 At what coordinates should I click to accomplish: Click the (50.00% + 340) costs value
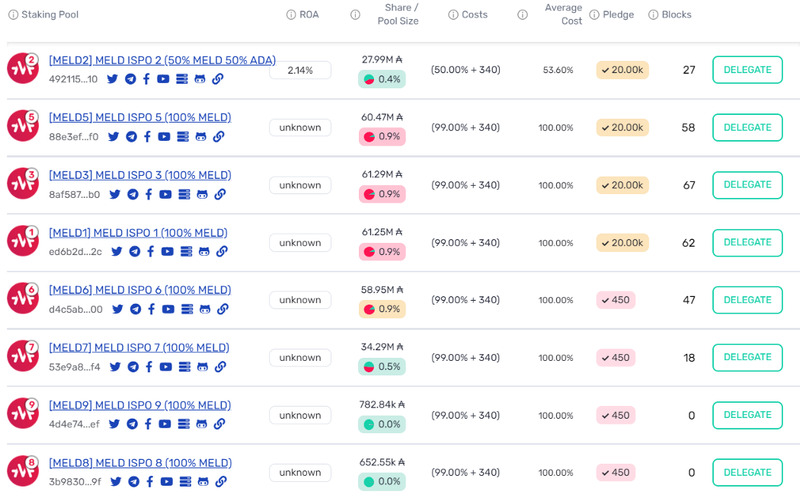click(465, 70)
